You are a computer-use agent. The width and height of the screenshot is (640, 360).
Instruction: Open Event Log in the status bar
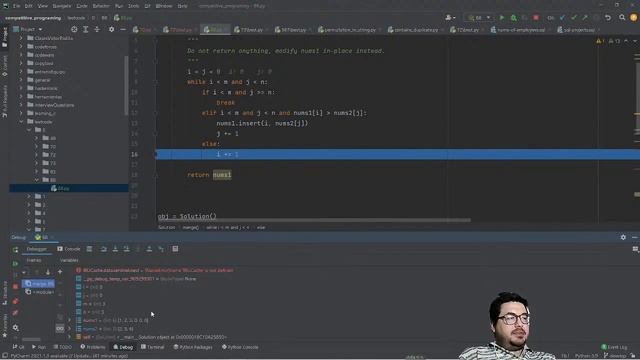[x=614, y=347]
